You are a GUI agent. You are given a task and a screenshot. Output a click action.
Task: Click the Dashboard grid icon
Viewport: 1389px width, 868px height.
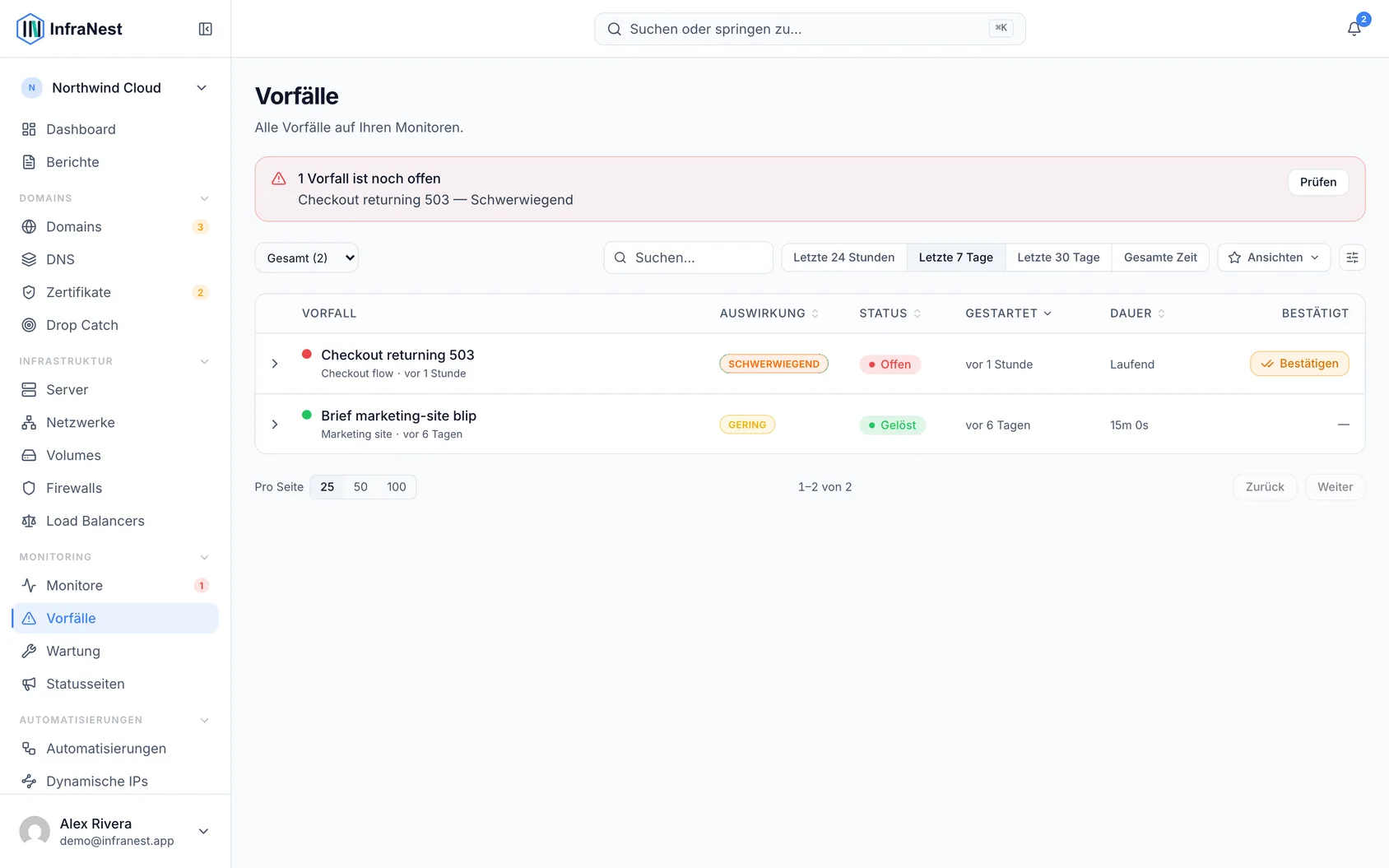29,129
